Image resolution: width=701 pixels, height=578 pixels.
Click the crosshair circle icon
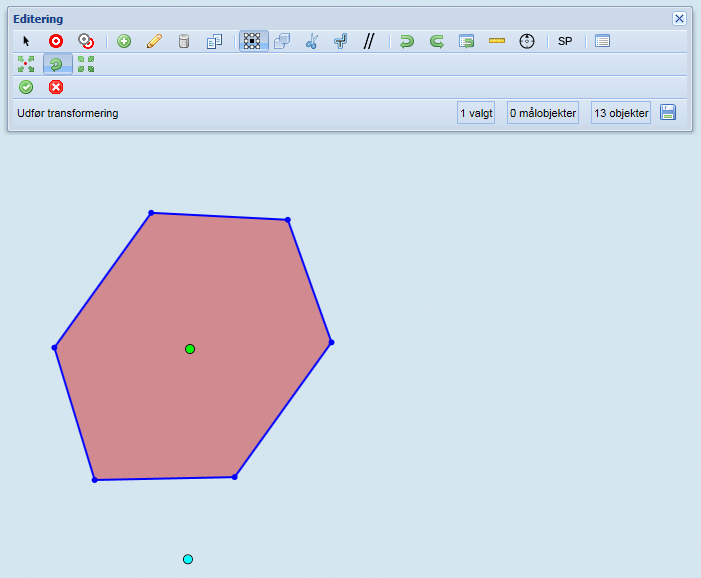coord(527,41)
